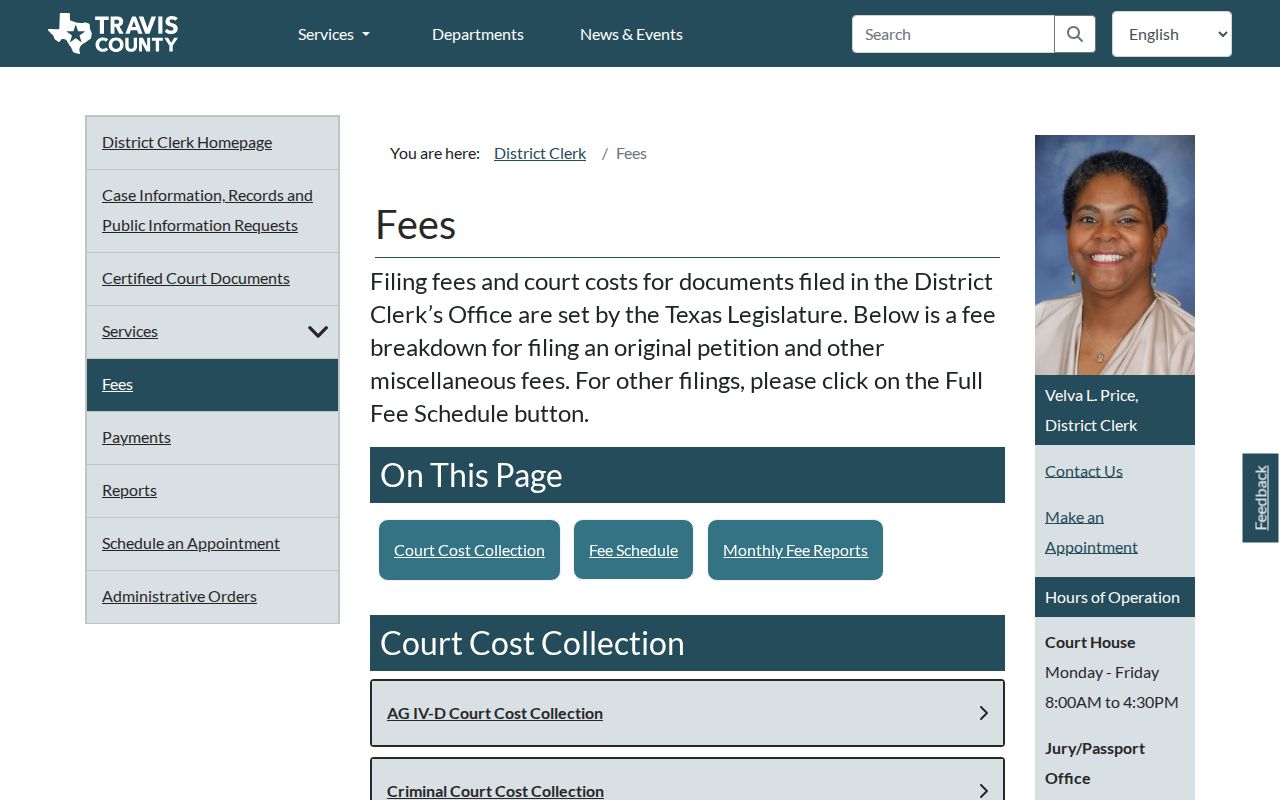Open the Reports page
Image resolution: width=1280 pixels, height=800 pixels.
(129, 490)
